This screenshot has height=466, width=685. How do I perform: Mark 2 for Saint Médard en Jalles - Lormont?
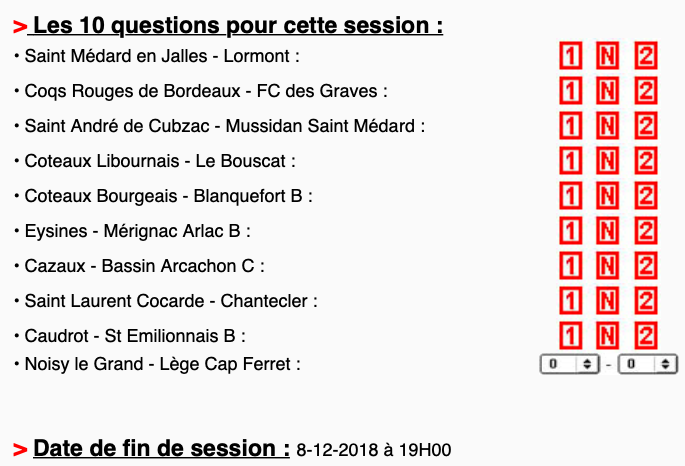(646, 56)
